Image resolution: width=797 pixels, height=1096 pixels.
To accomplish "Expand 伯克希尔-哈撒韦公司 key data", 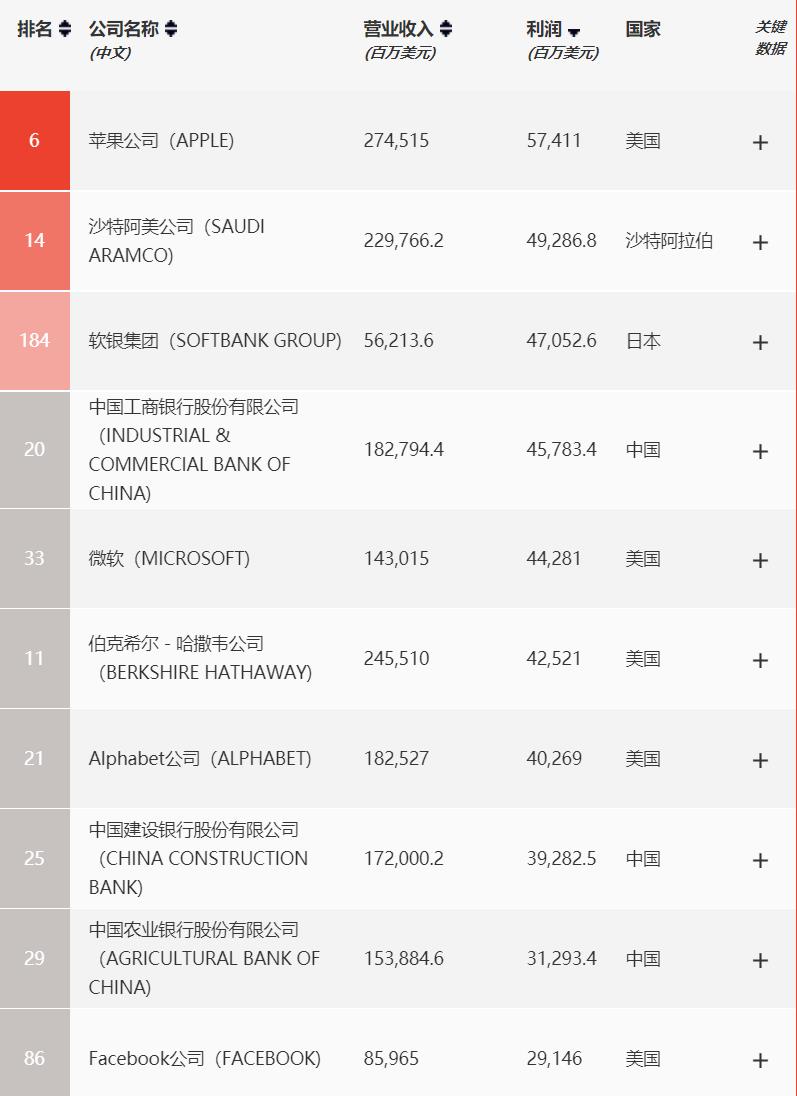I will (761, 658).
